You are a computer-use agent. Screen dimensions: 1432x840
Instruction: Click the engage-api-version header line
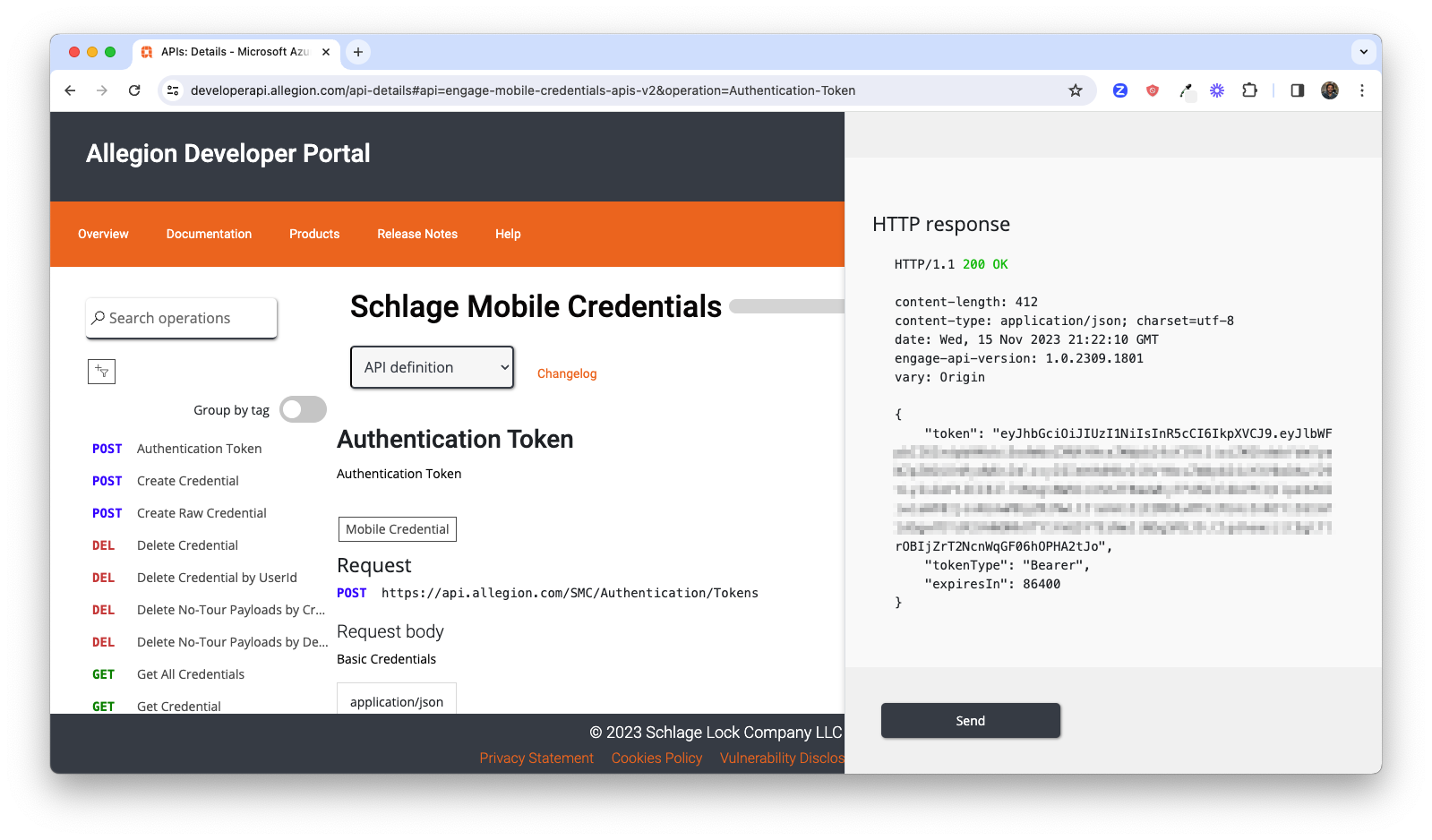pyautogui.click(x=1019, y=358)
